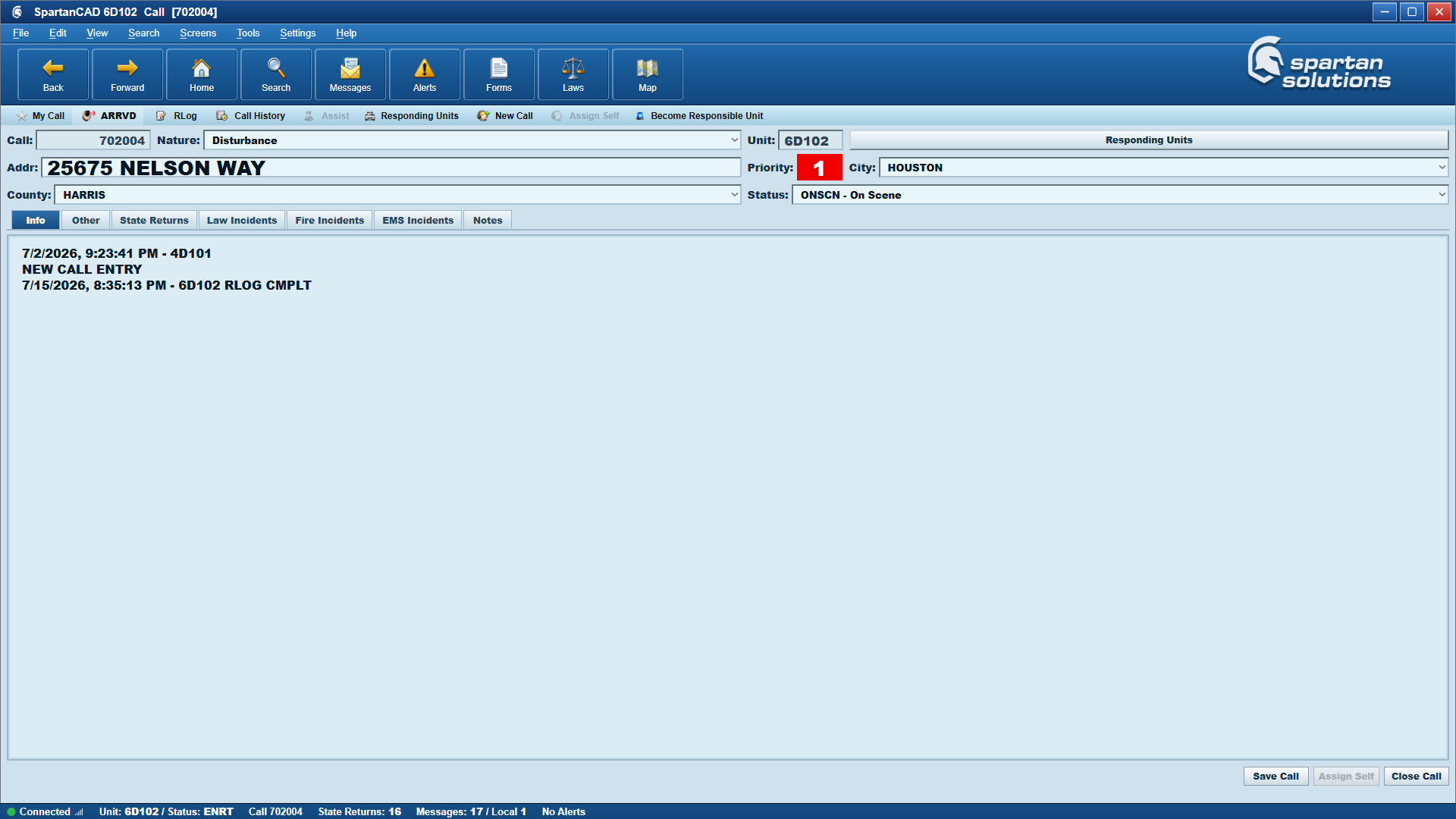Image resolution: width=1456 pixels, height=819 pixels.
Task: Switch to State Returns tab
Action: 154,221
